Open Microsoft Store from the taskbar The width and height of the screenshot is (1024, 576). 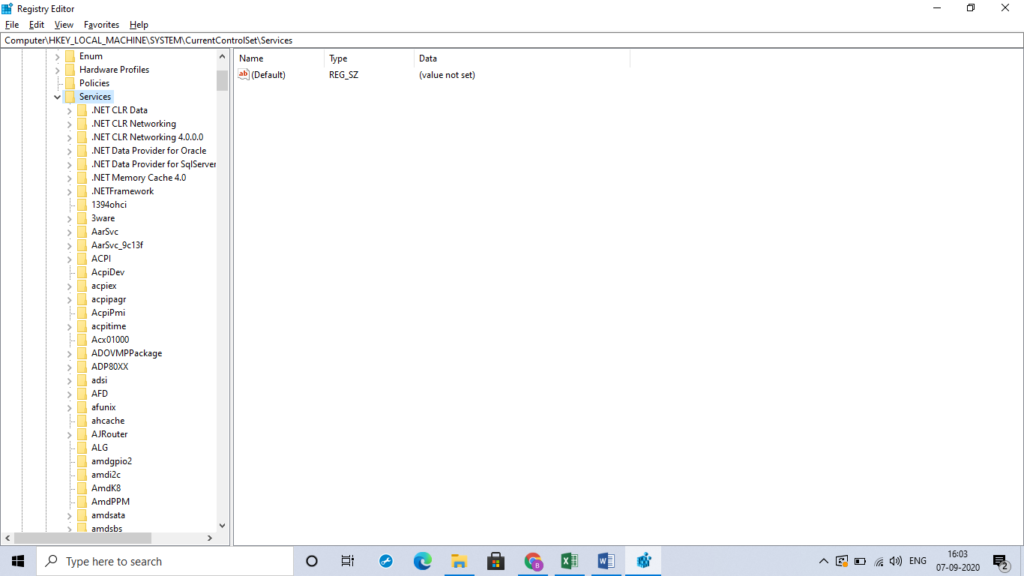tap(495, 561)
